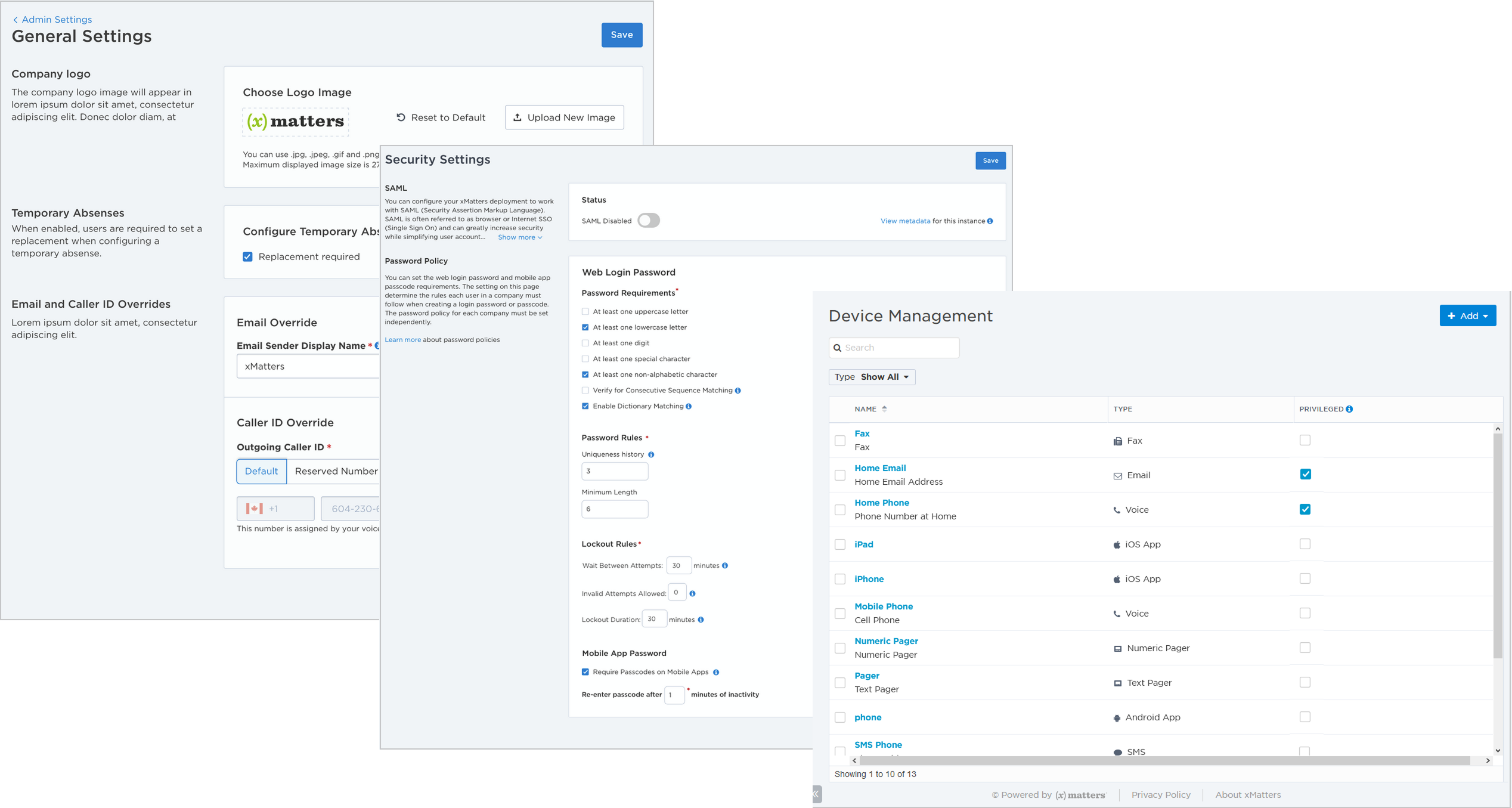The width and height of the screenshot is (1512, 808).
Task: Click the info icon beside View metadata
Action: (x=990, y=221)
